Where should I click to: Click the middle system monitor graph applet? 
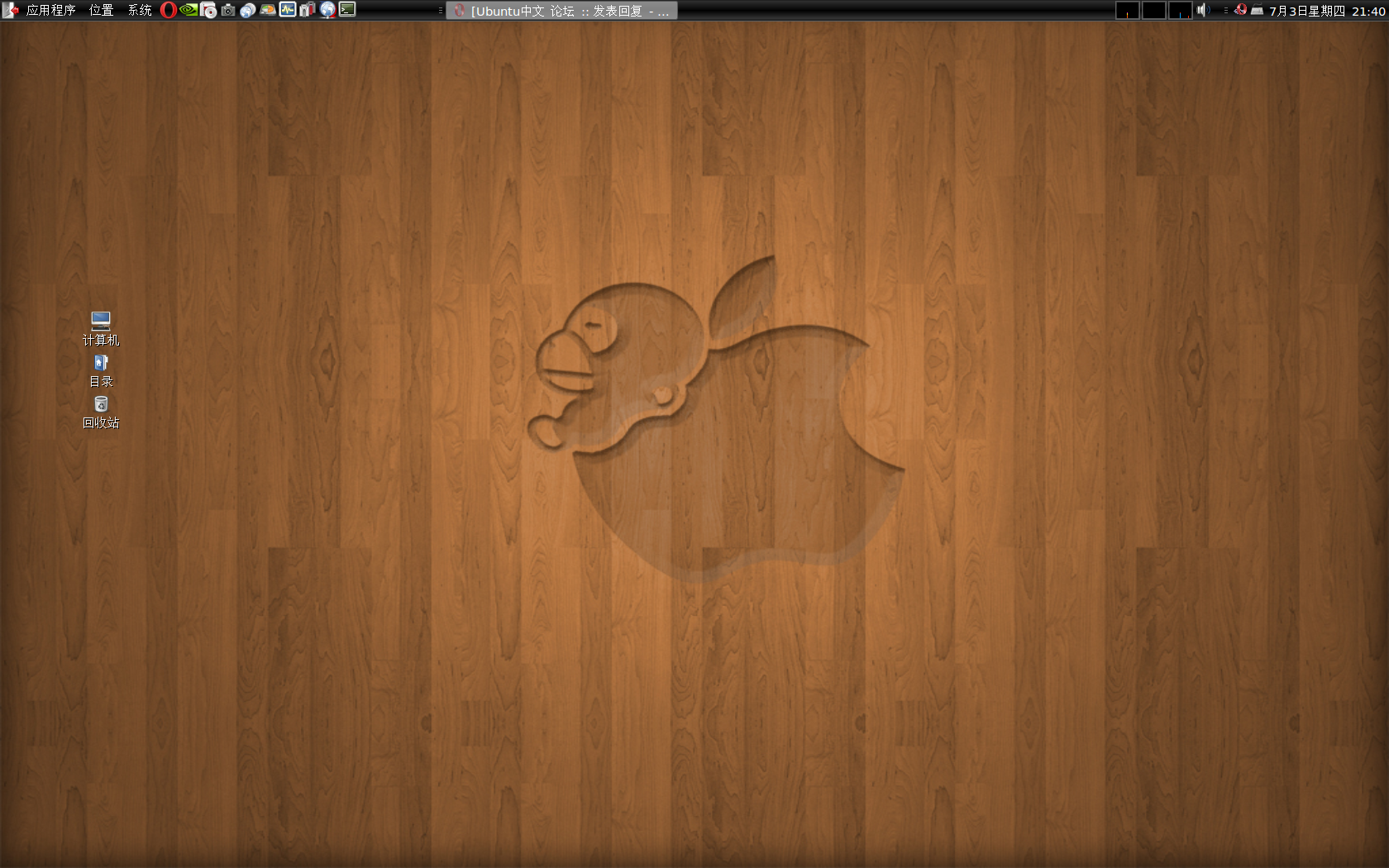[x=1154, y=10]
